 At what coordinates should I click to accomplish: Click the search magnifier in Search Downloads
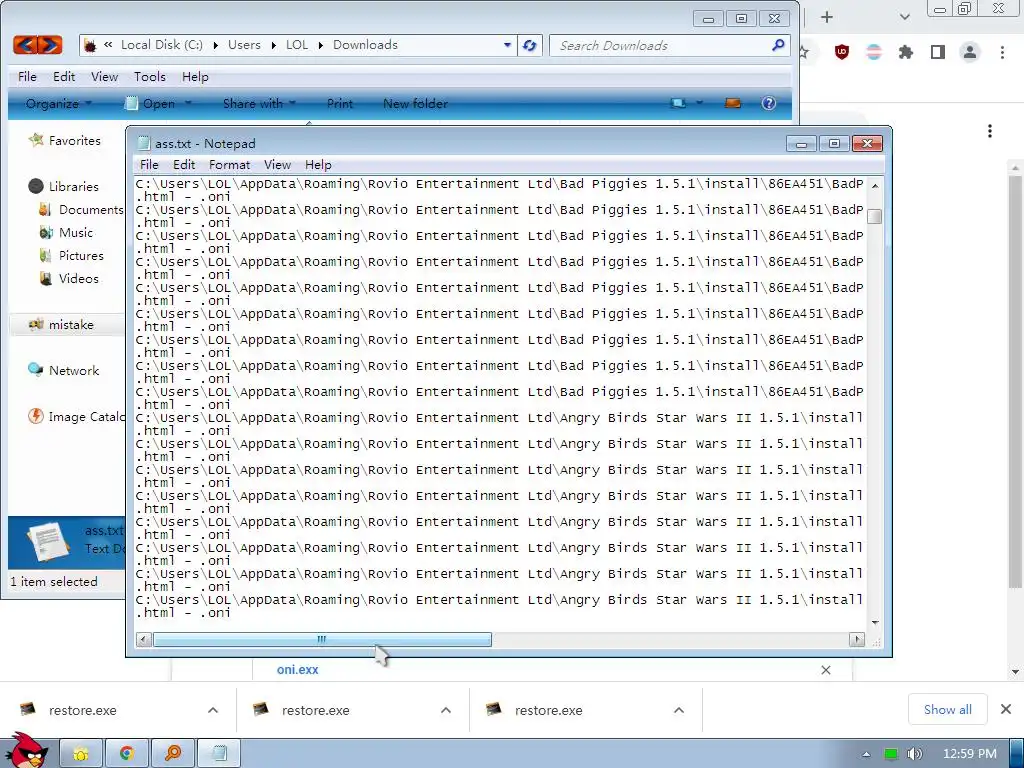pos(778,45)
